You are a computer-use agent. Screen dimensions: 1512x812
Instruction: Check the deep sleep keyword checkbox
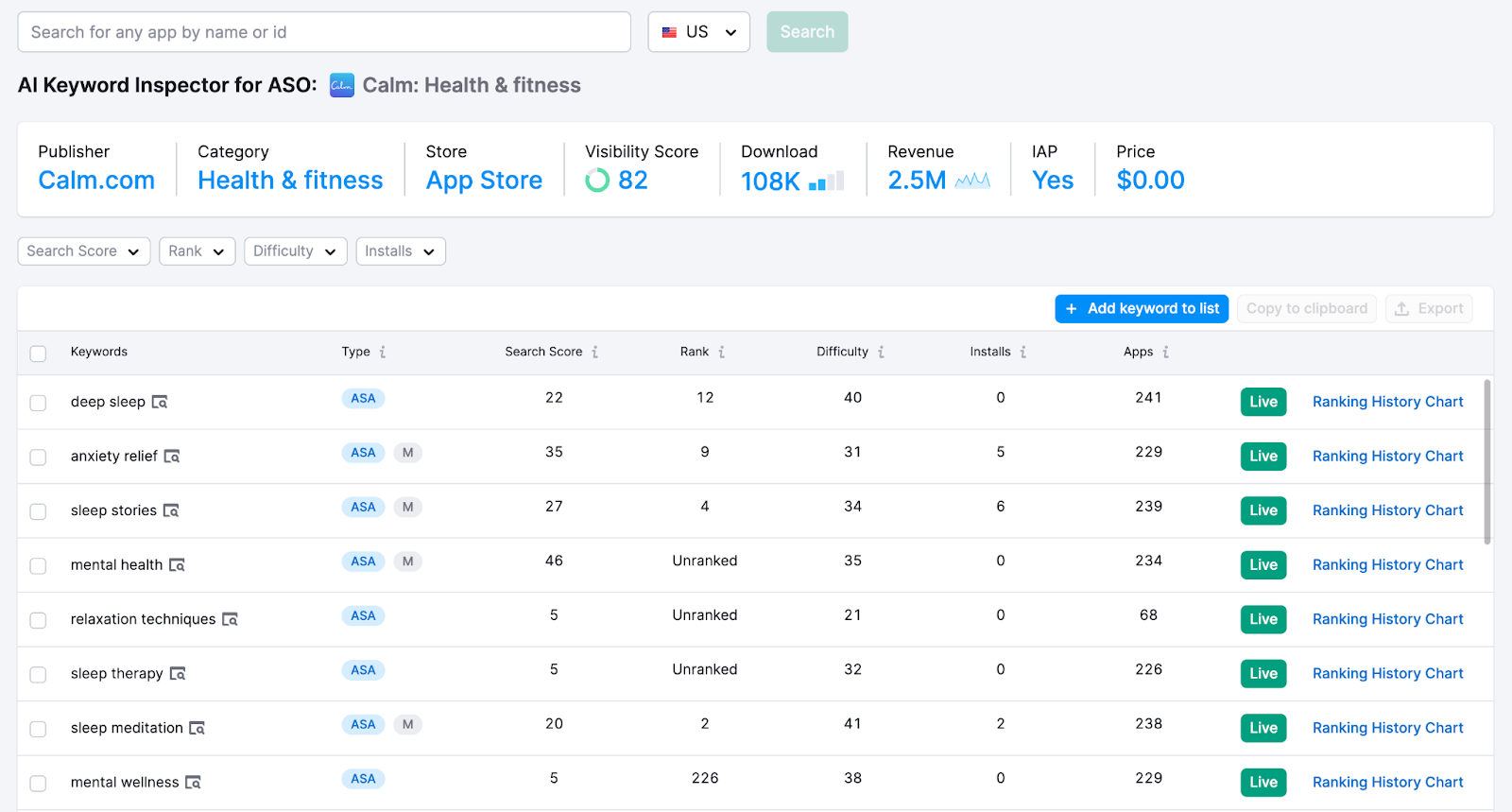[x=38, y=403]
